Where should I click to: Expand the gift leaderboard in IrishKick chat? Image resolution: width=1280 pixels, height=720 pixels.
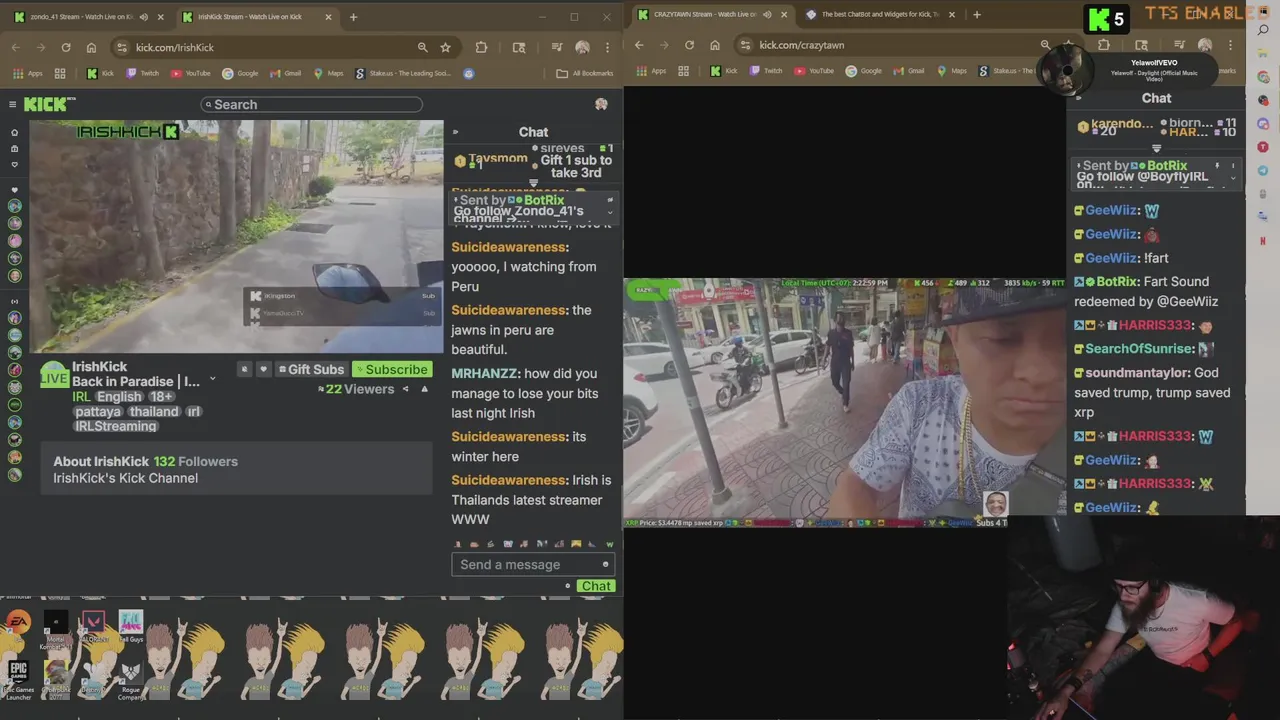[x=533, y=183]
